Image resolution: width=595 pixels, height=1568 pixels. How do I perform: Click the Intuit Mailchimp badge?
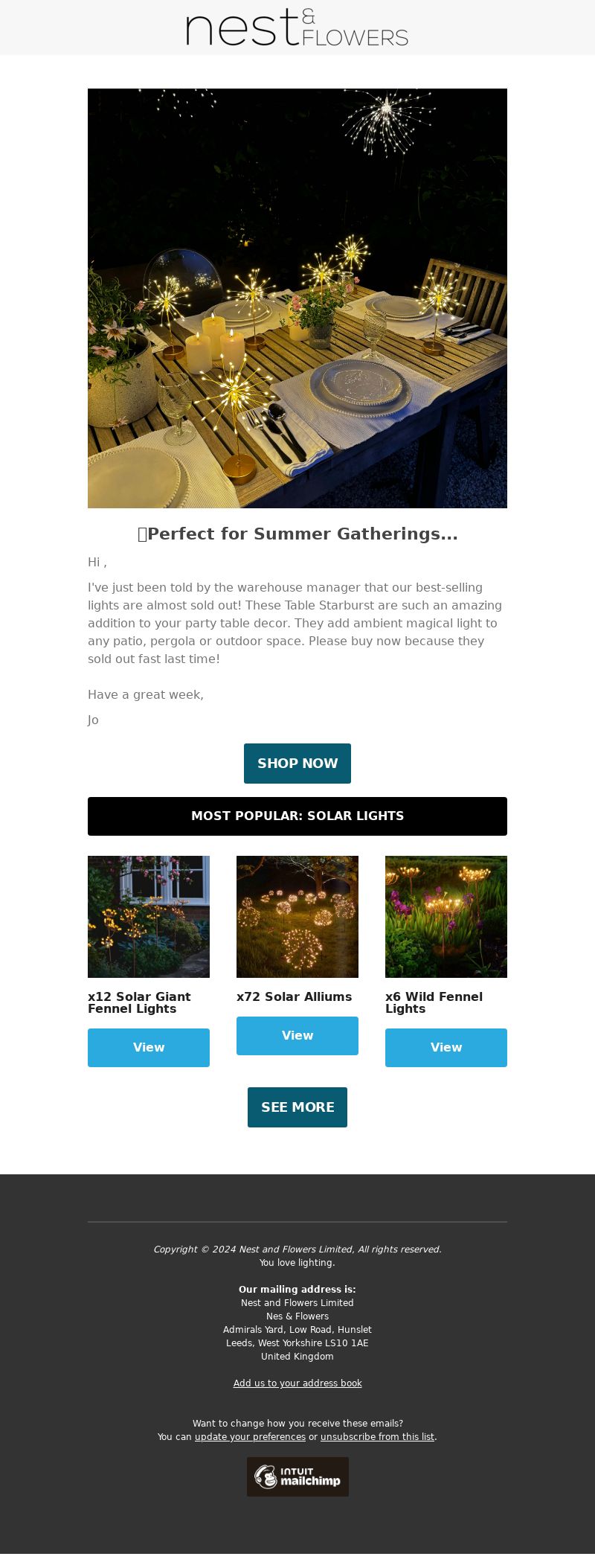coord(297,1476)
